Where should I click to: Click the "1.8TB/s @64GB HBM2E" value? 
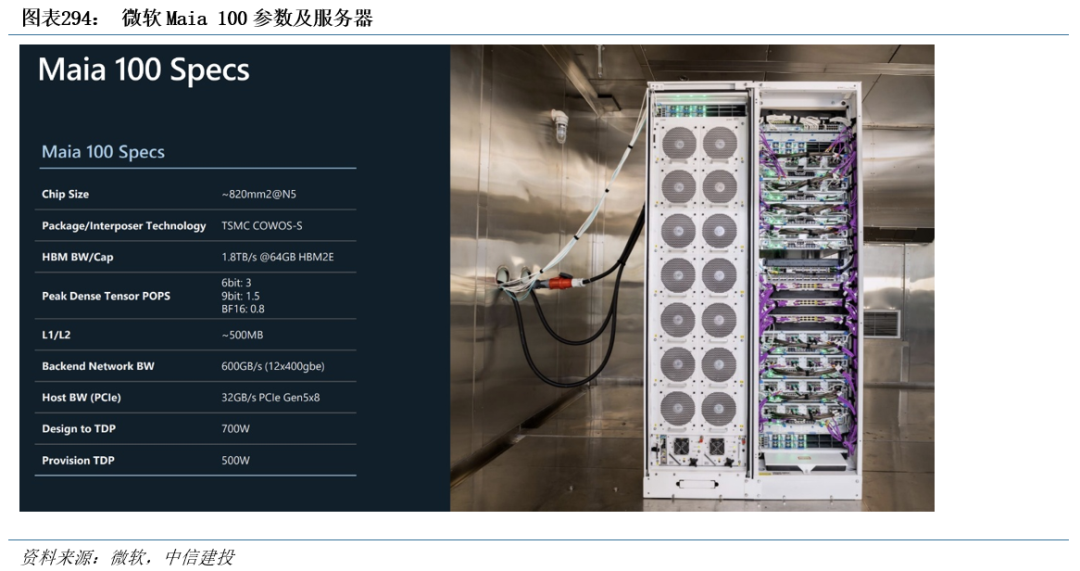point(280,257)
